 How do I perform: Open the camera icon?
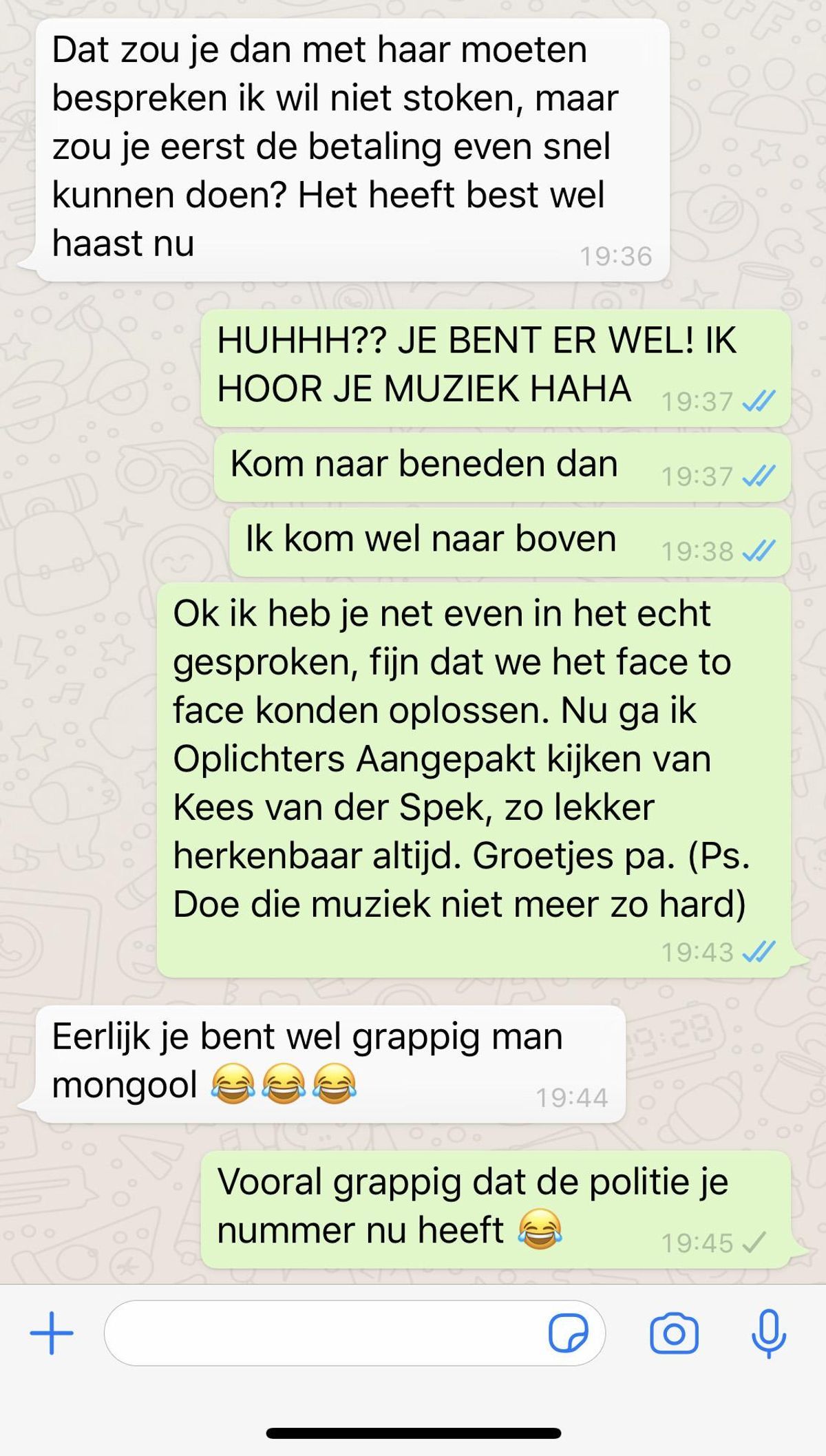pyautogui.click(x=674, y=1333)
